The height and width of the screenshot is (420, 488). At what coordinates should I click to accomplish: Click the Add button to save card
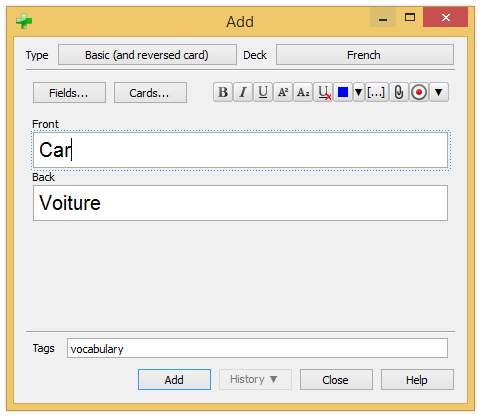[x=174, y=379]
